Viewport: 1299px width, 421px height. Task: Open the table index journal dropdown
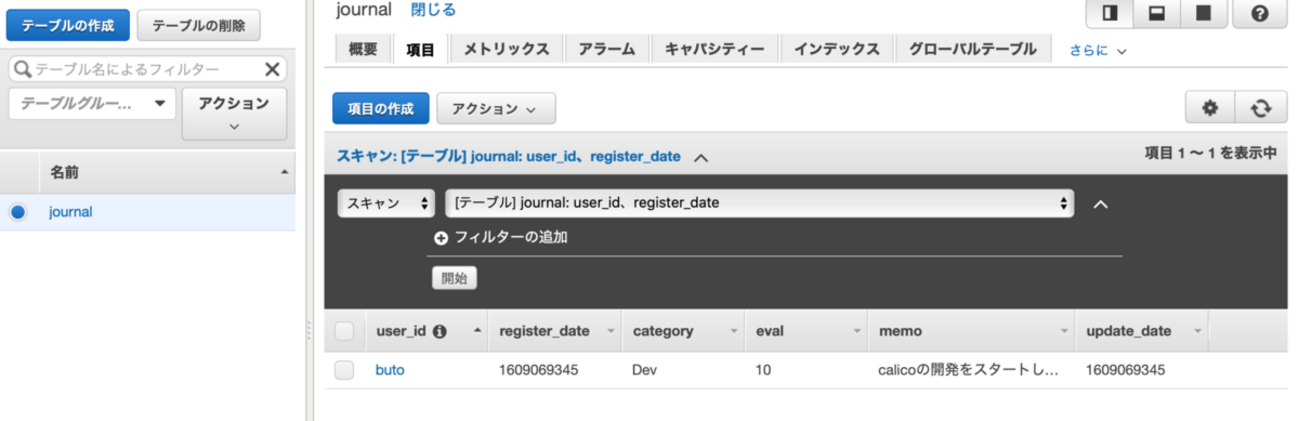pyautogui.click(x=759, y=203)
